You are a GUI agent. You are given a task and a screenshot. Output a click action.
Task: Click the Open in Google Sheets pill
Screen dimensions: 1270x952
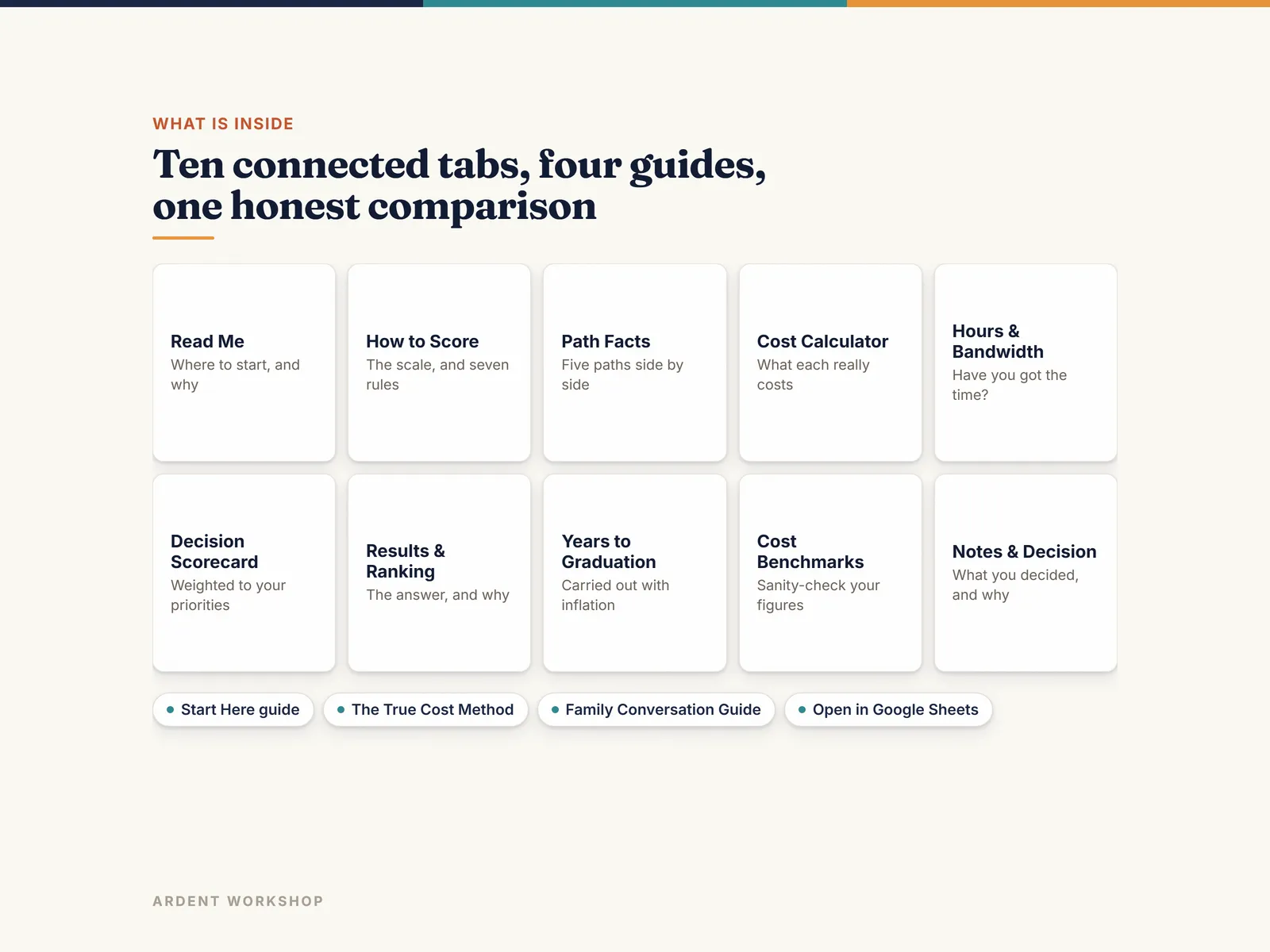[x=888, y=710]
